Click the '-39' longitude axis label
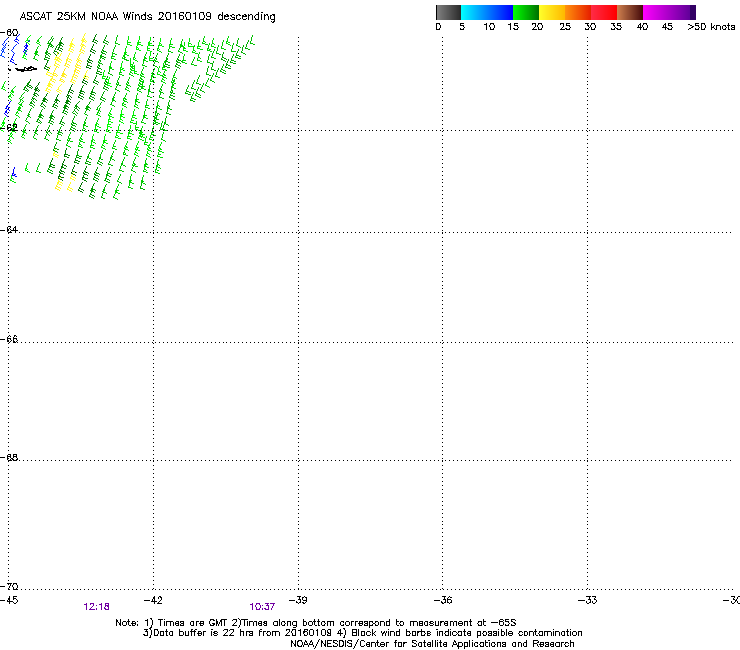The height and width of the screenshot is (650, 740). 298,600
